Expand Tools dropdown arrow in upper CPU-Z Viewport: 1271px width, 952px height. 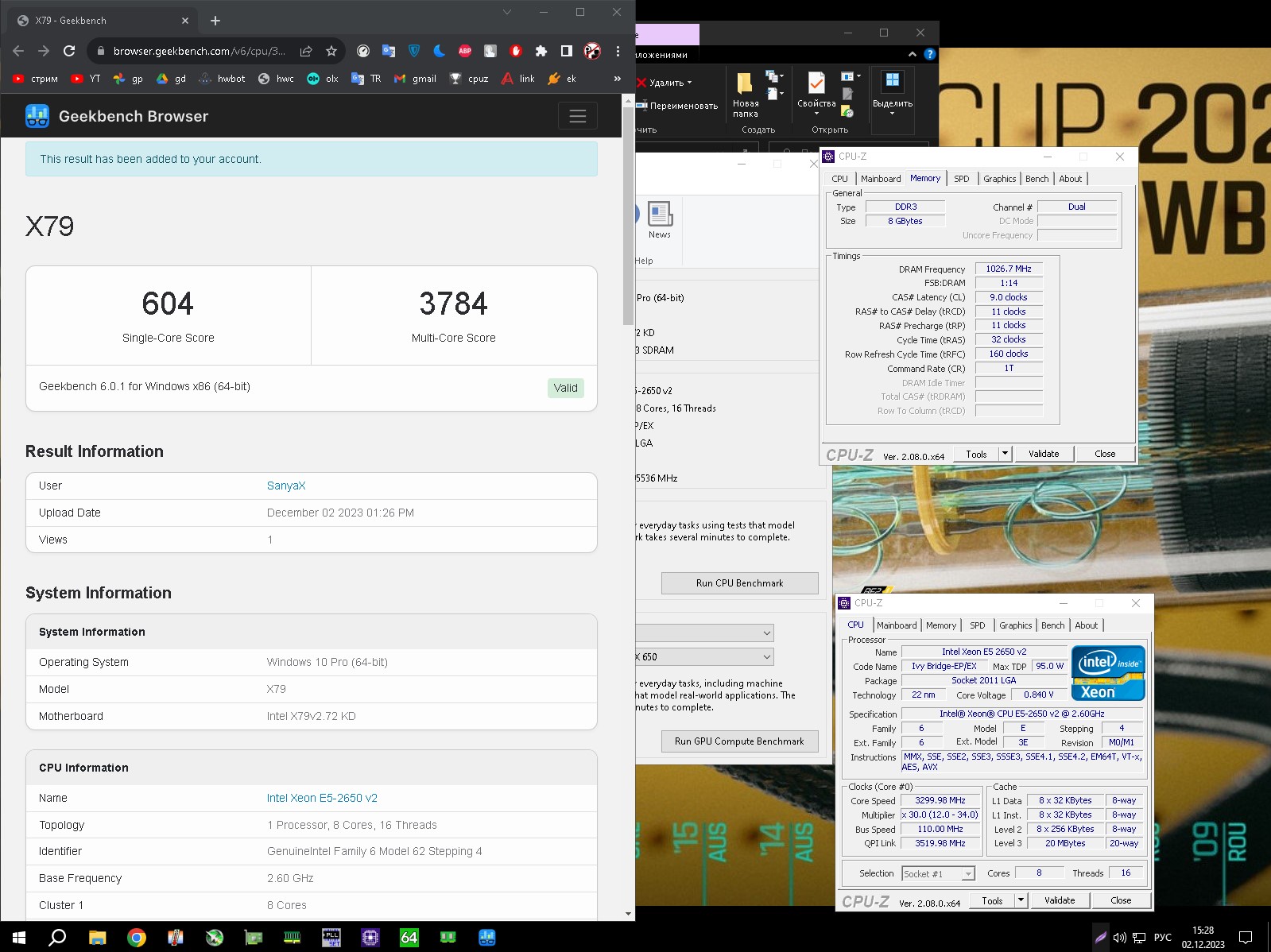click(x=1005, y=454)
